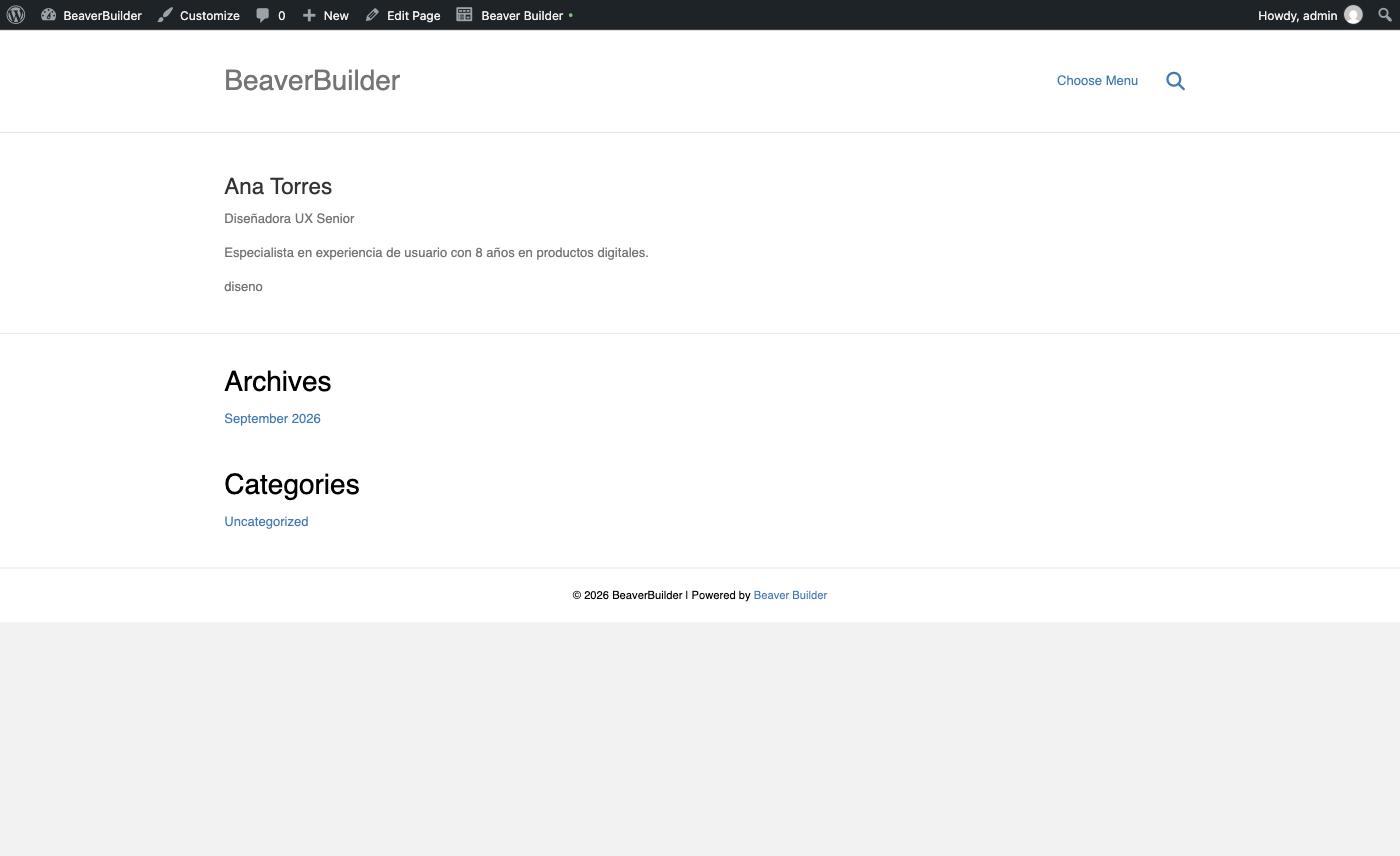Click the Edit Page pencil icon
1400x856 pixels.
pos(372,15)
